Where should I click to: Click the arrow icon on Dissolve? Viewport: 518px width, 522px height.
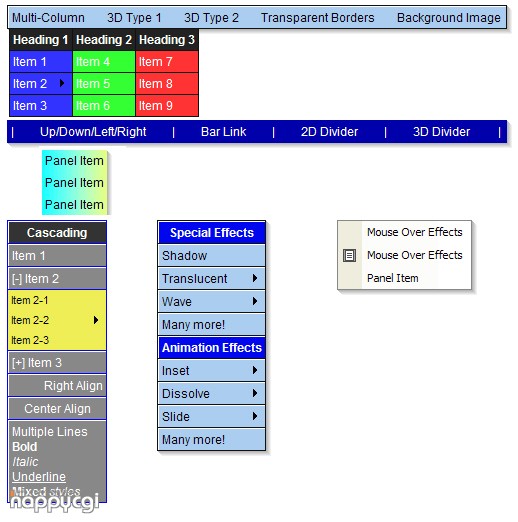(x=255, y=393)
